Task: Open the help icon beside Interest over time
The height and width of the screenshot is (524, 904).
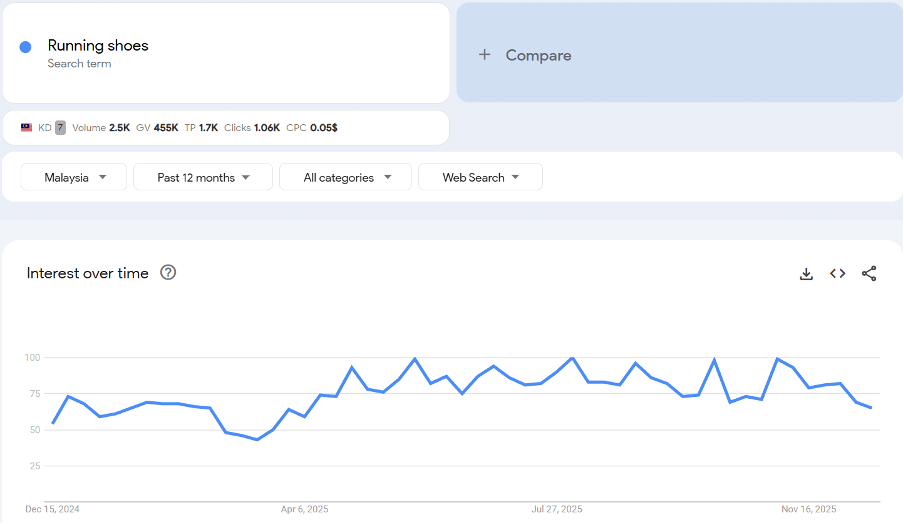Action: pyautogui.click(x=168, y=273)
